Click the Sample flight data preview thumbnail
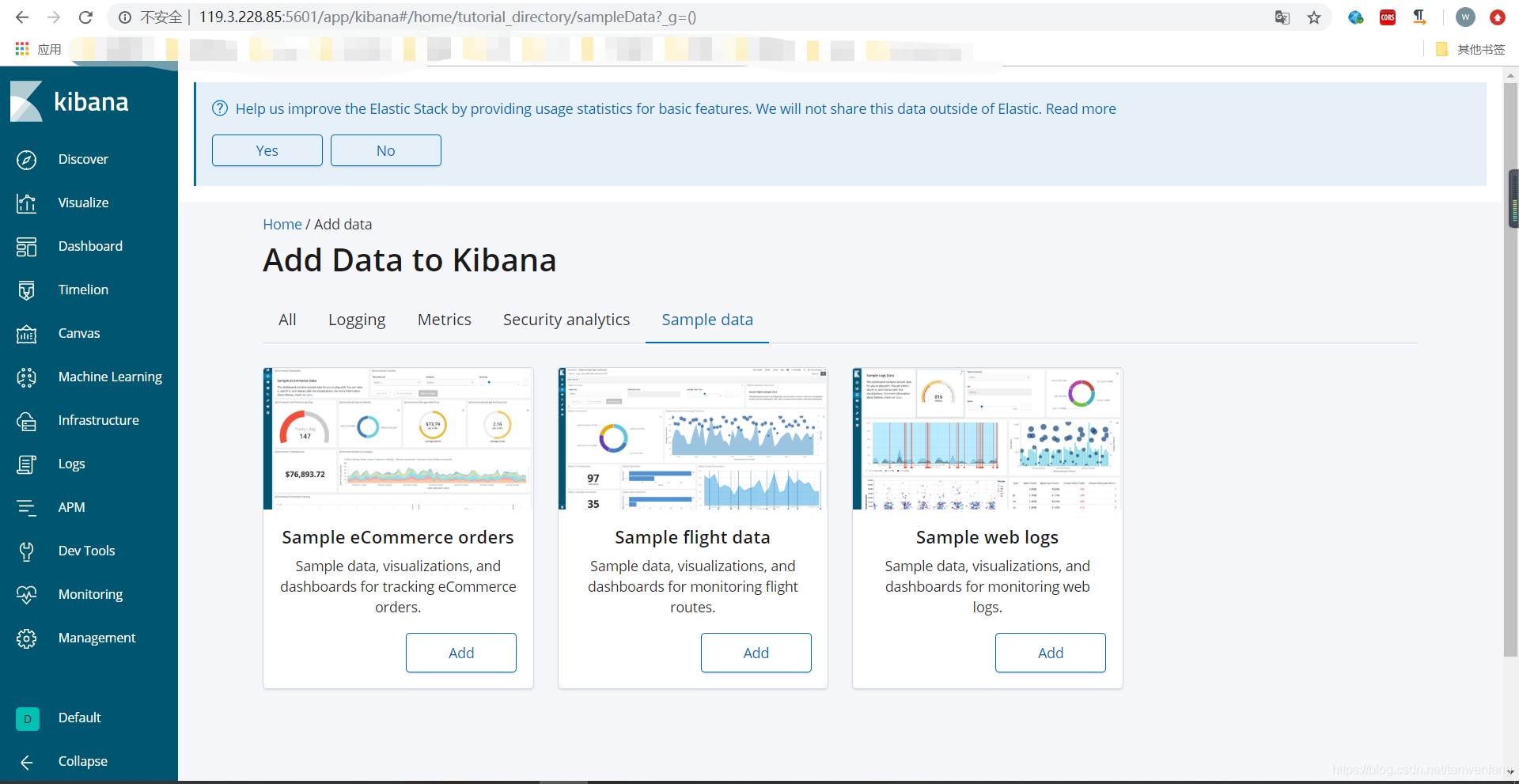The width and height of the screenshot is (1519, 784). [693, 438]
